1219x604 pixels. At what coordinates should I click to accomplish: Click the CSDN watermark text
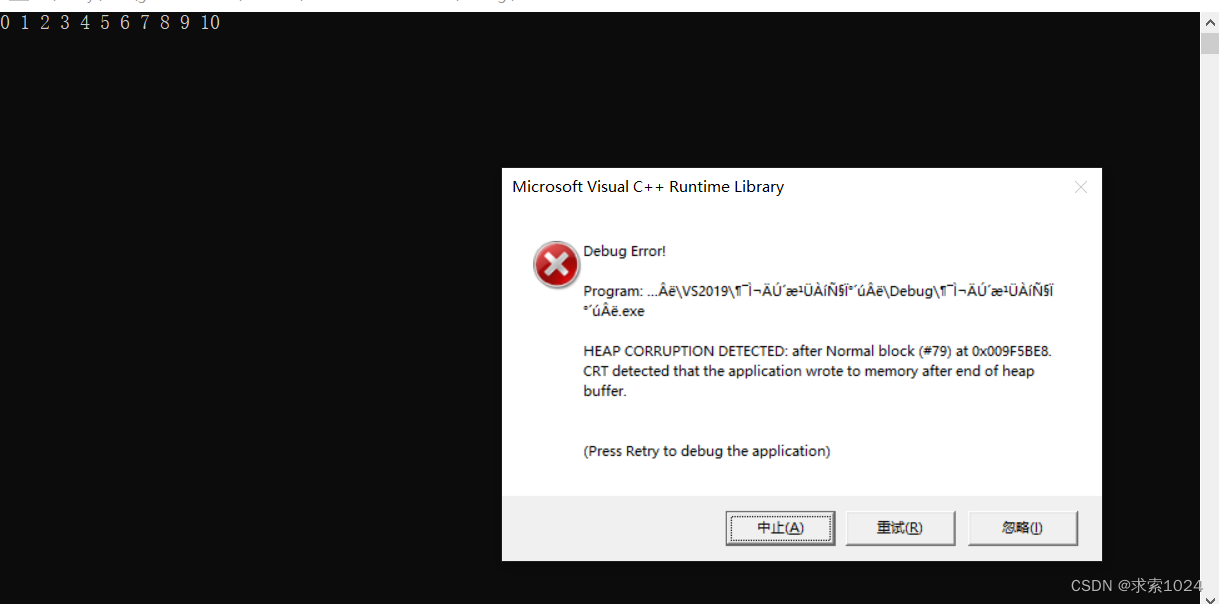(1137, 585)
